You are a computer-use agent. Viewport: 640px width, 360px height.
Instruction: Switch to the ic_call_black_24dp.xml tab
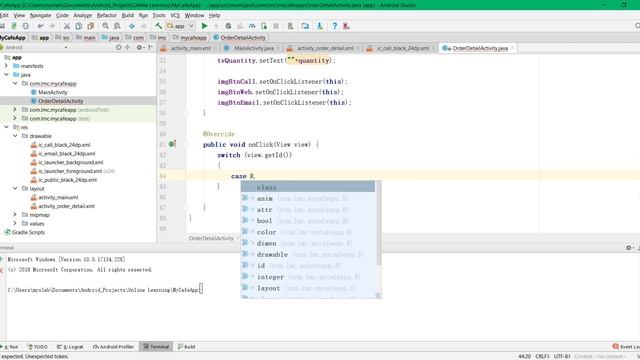[x=402, y=48]
